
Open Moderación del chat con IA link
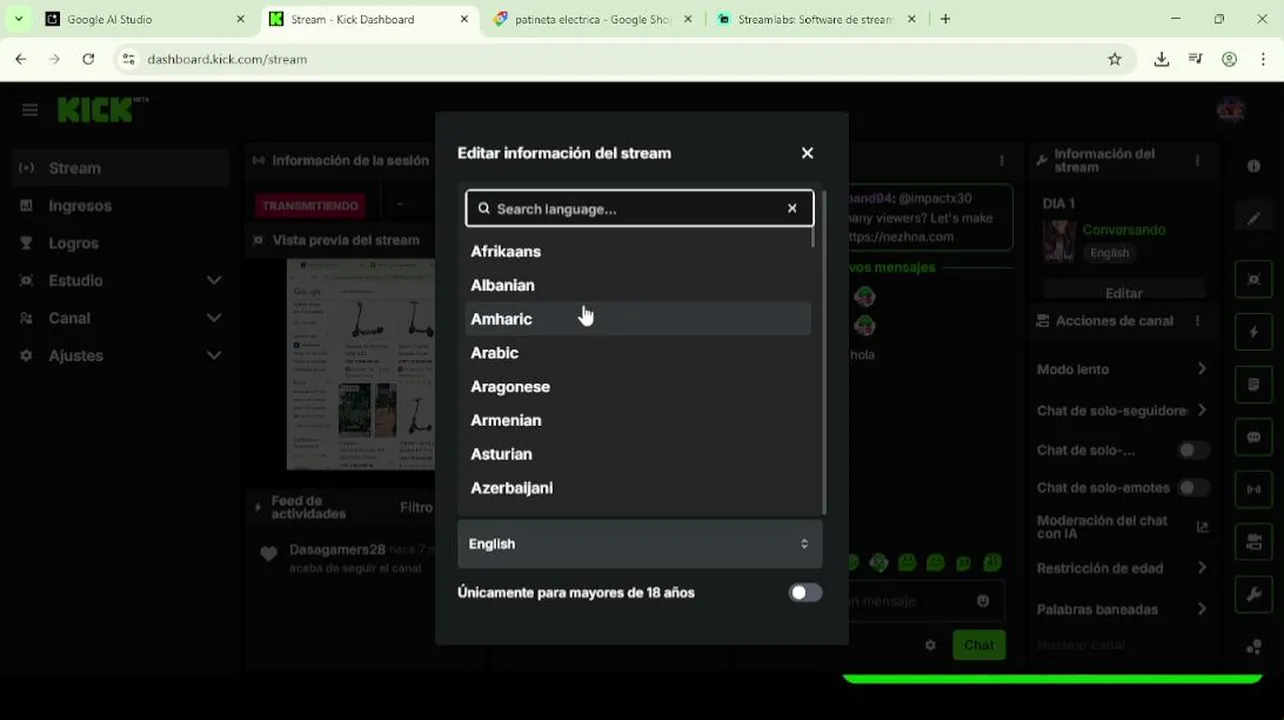[1123, 527]
